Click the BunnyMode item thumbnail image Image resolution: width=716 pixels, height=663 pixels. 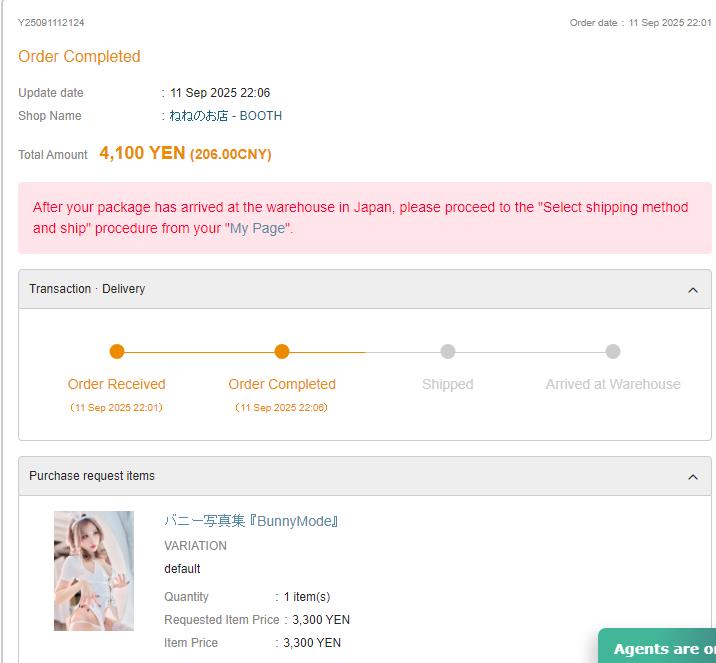pyautogui.click(x=94, y=571)
